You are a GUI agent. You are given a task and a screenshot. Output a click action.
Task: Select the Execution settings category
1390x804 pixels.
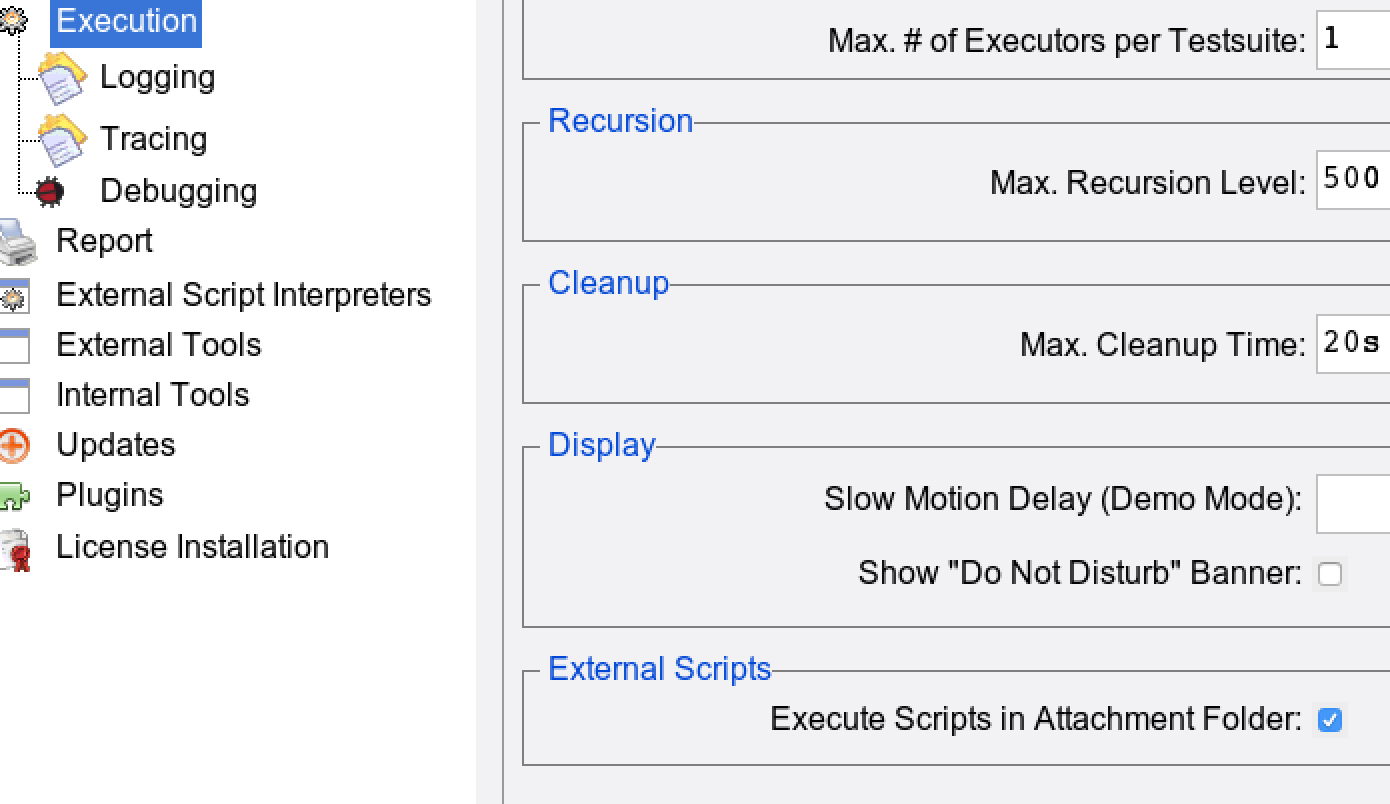click(126, 21)
